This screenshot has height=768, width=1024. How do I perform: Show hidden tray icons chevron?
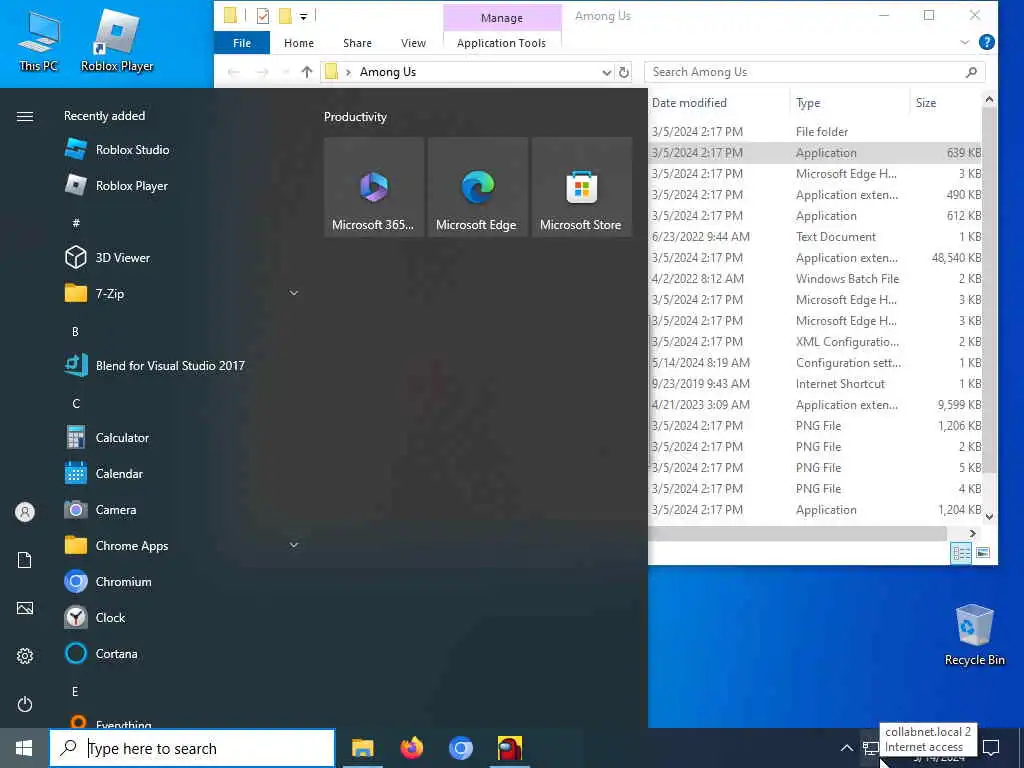tap(846, 748)
